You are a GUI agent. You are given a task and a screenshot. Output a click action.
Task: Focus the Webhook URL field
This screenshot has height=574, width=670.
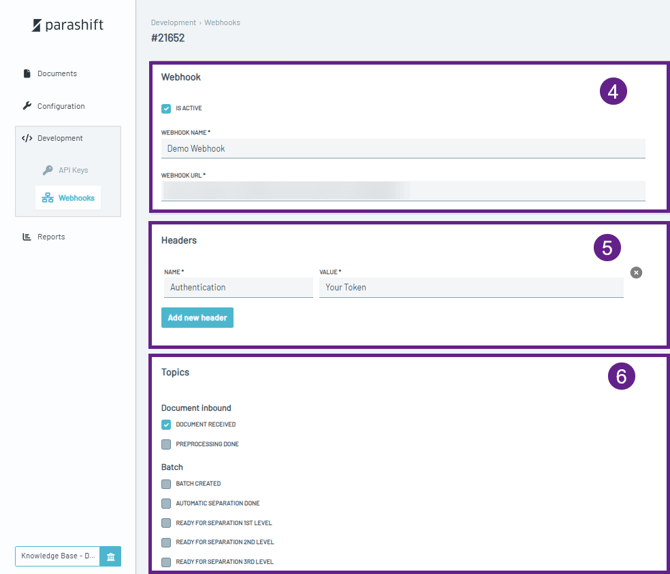click(x=403, y=191)
